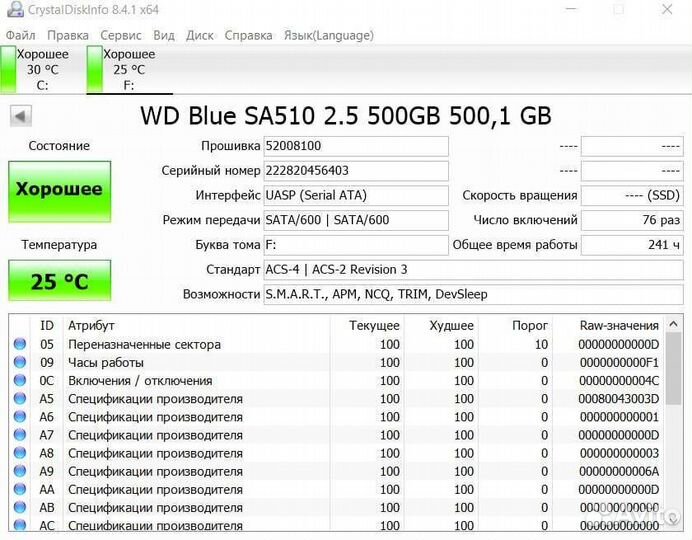This screenshot has width=692, height=540.
Task: Click the green Хорошее health status button
Action: pos(60,191)
